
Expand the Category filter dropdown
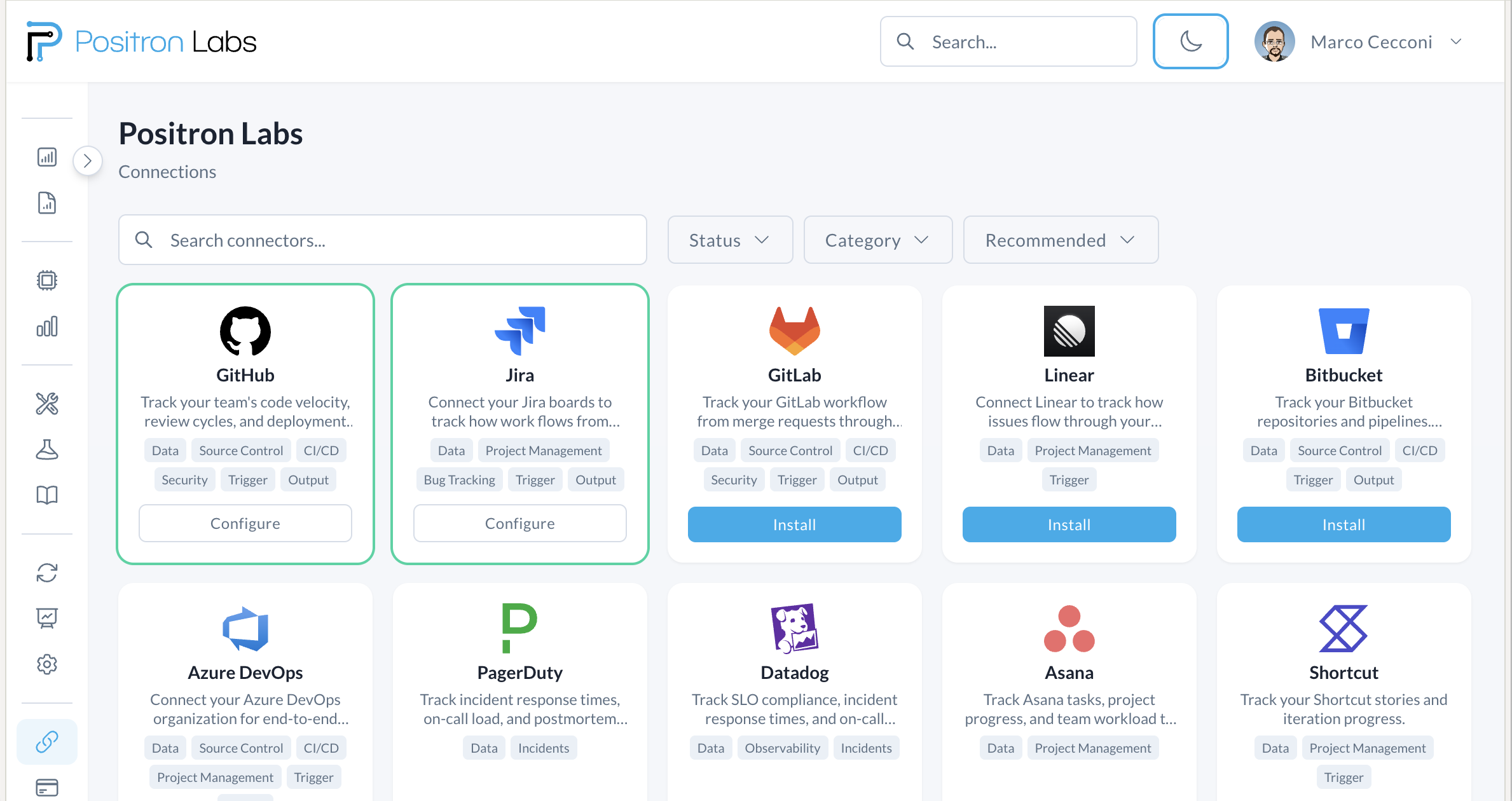point(877,240)
